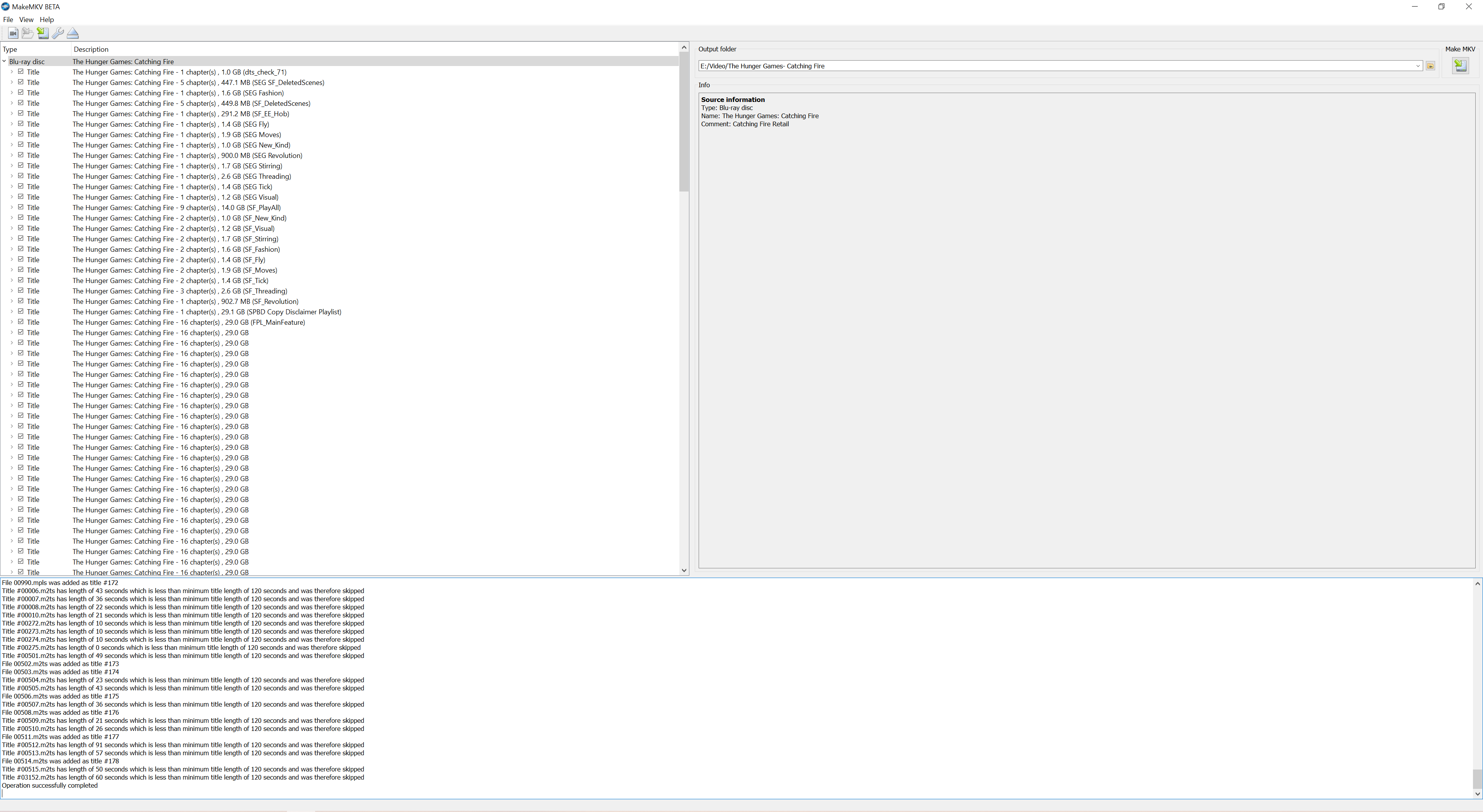Expand the SEG Threading title row

[12, 176]
